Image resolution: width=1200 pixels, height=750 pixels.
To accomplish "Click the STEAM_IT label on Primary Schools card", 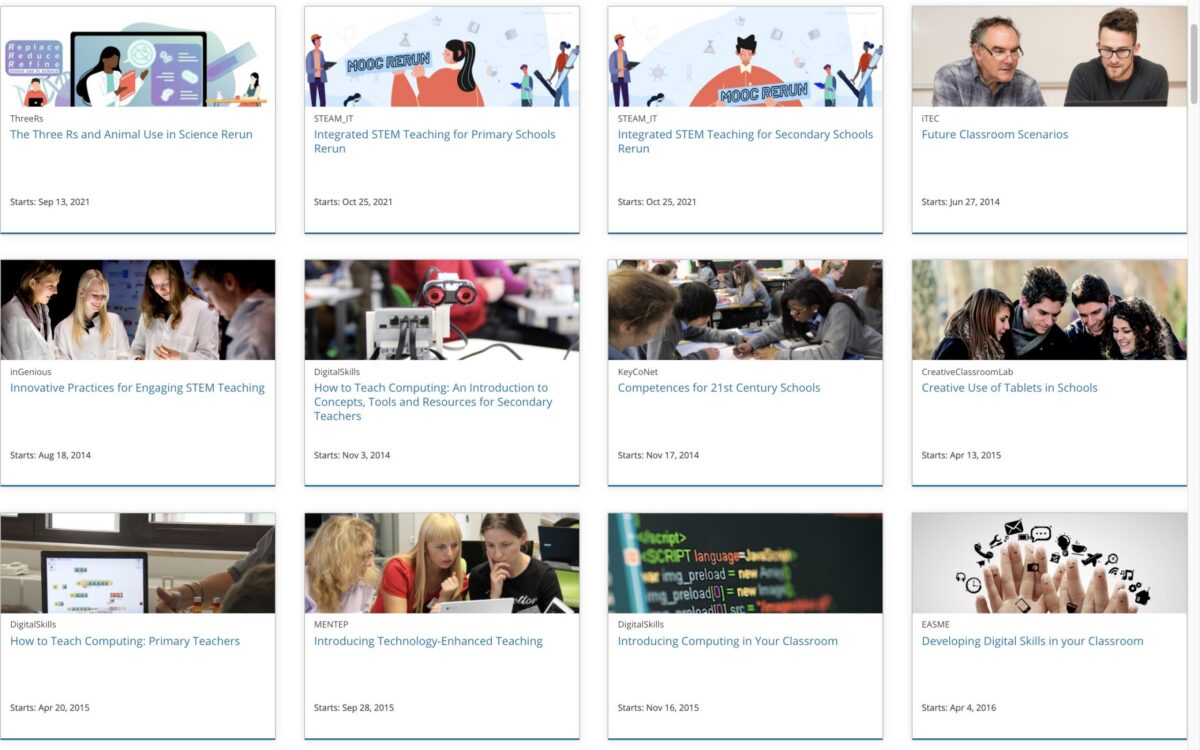I will pos(334,119).
